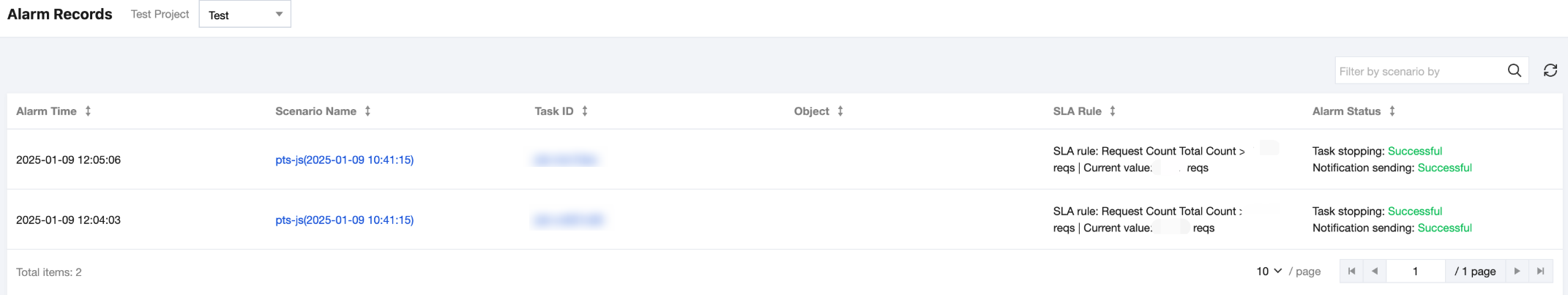Open blurred Task ID in first row
The width and height of the screenshot is (1568, 295).
[x=566, y=160]
